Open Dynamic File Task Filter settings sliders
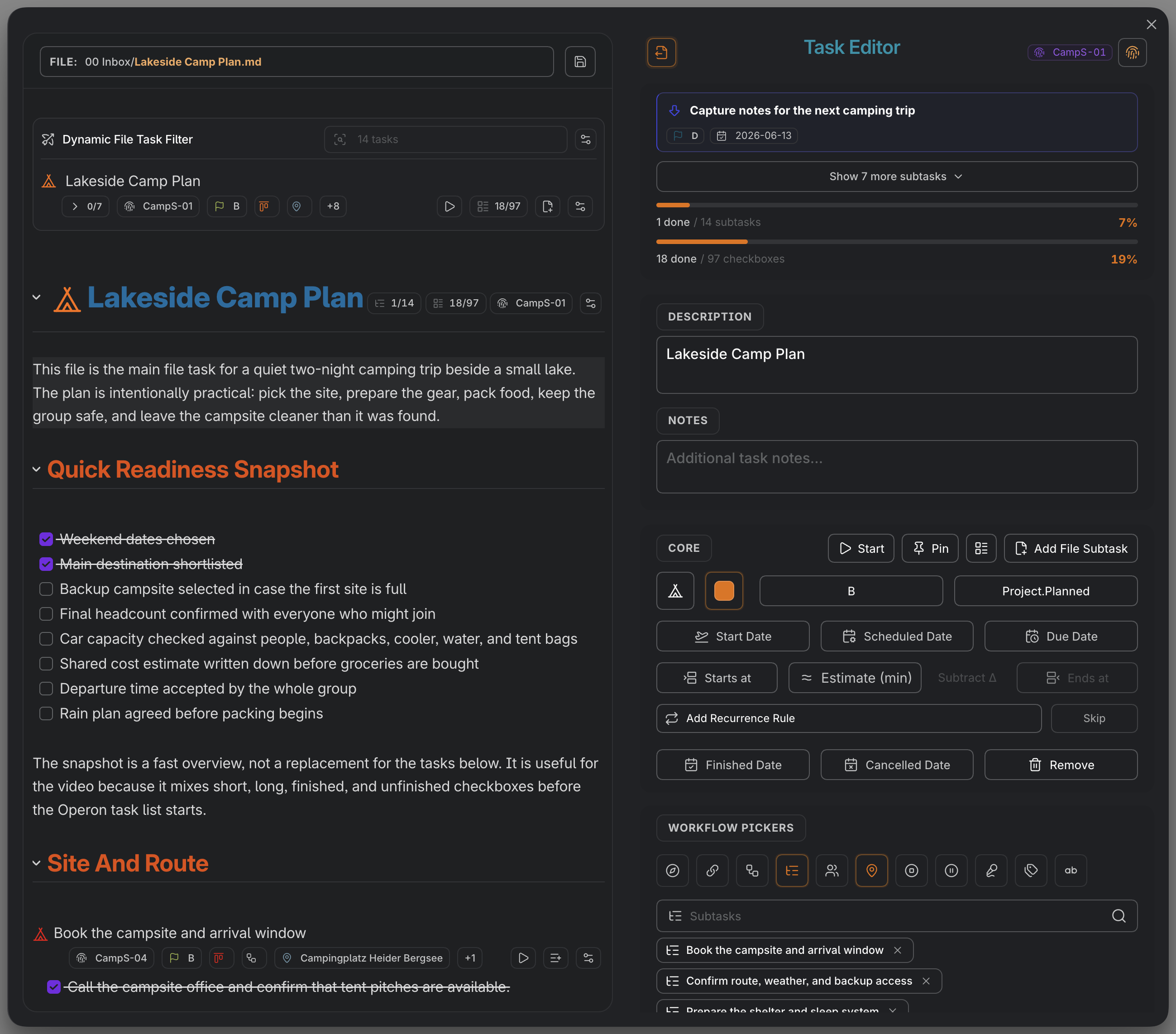Image resolution: width=1176 pixels, height=1034 pixels. tap(585, 139)
